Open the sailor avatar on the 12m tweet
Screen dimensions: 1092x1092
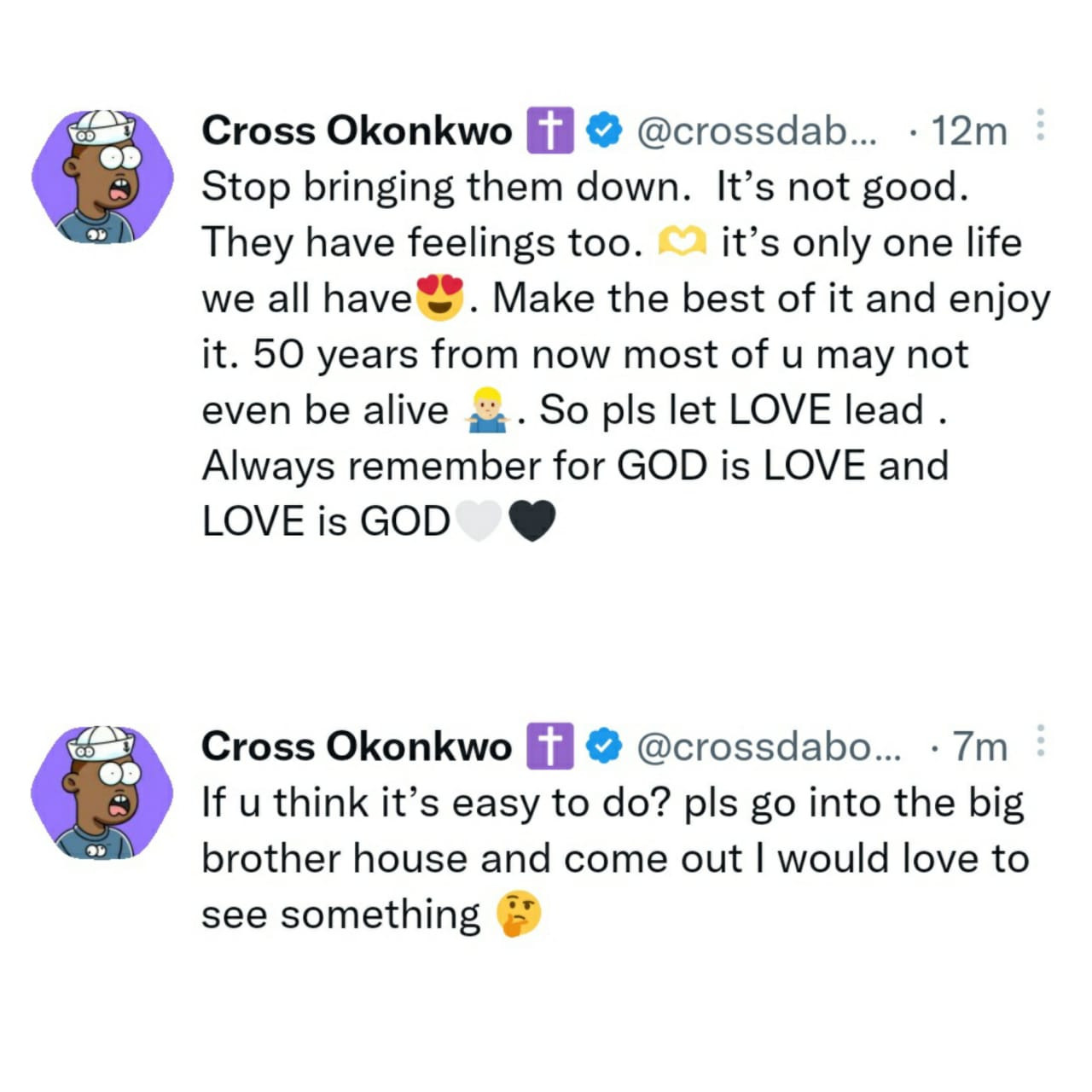[102, 177]
